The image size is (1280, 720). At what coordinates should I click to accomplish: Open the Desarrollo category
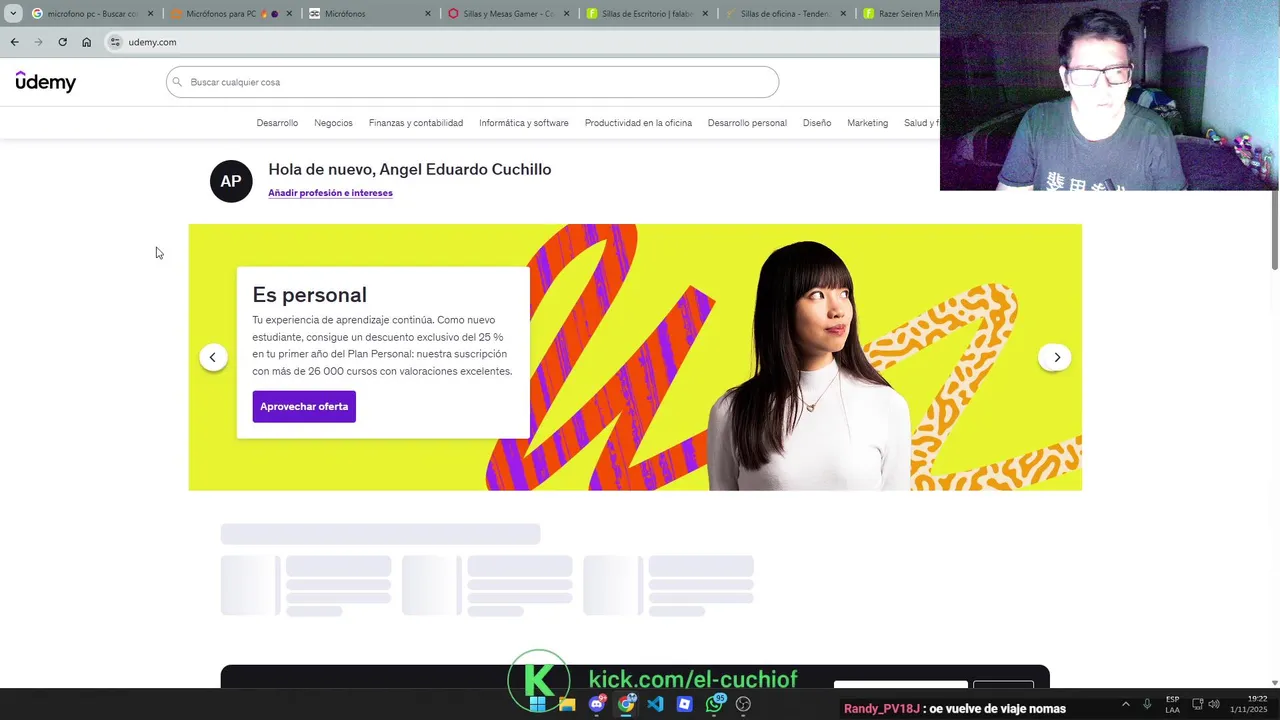point(277,123)
